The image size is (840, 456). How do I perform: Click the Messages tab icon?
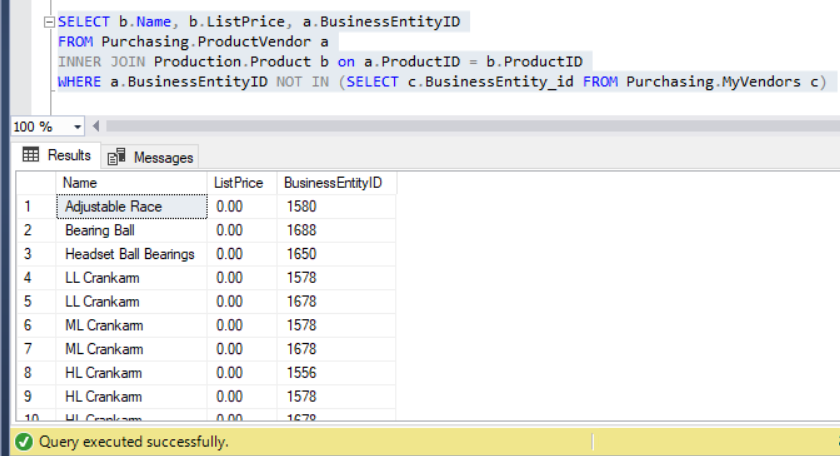coord(116,157)
